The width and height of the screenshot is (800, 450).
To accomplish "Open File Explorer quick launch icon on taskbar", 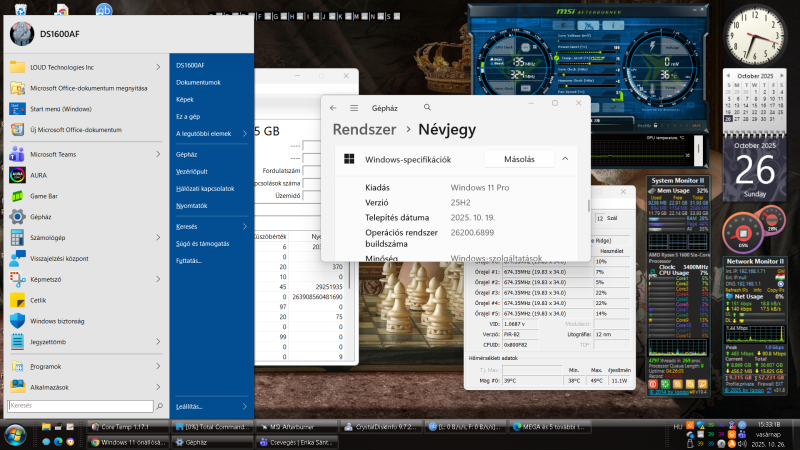I will coord(46,427).
